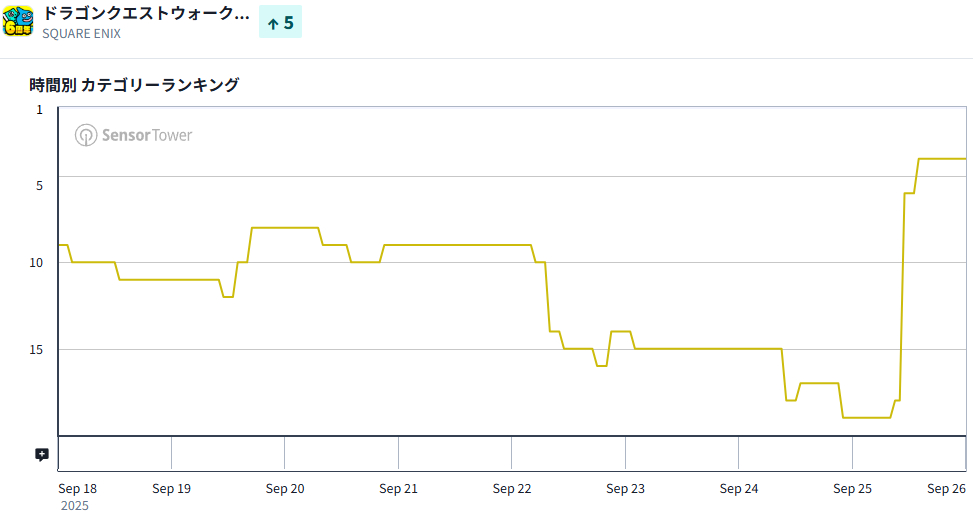The image size is (973, 518).
Task: Click the rank 1 label on y-axis
Action: [x=40, y=109]
